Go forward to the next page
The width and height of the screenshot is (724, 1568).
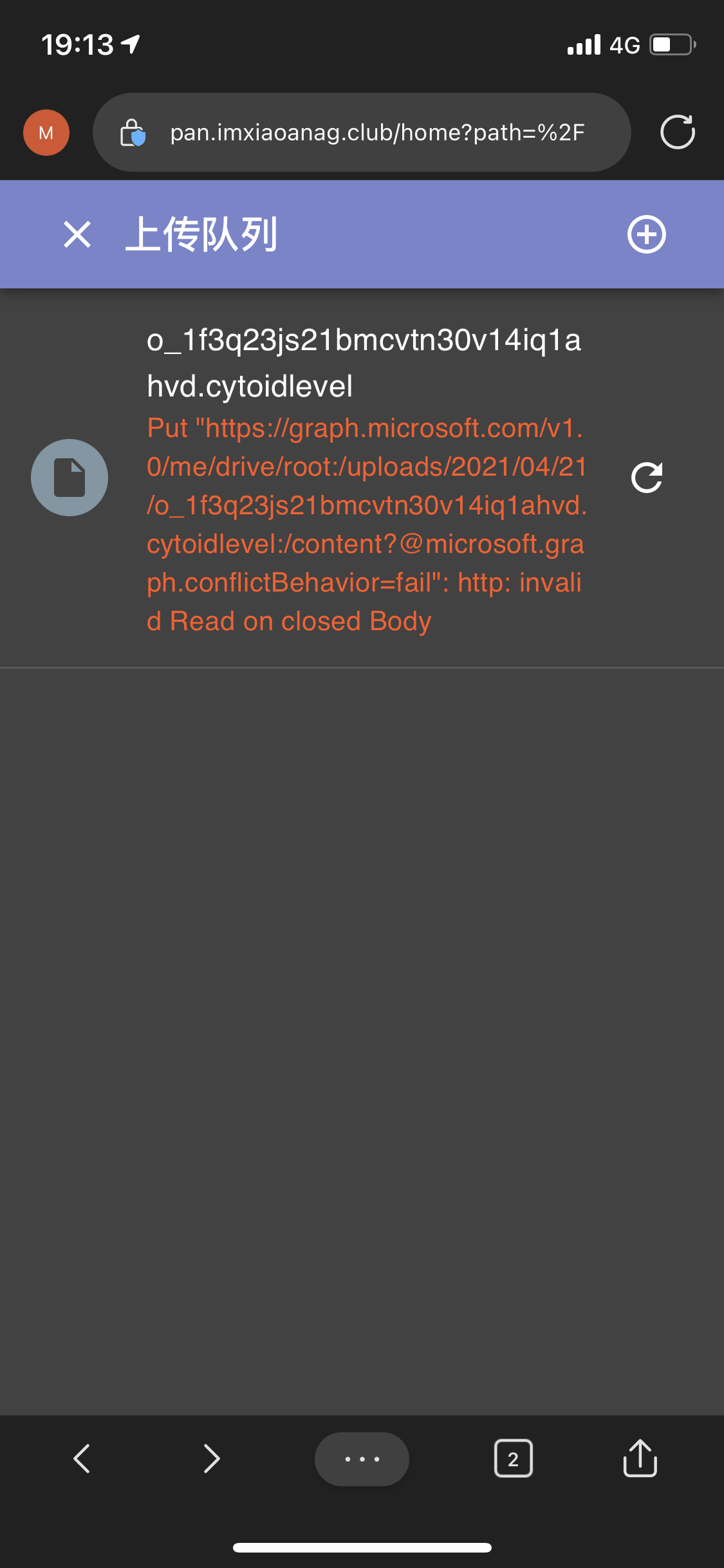(212, 1459)
